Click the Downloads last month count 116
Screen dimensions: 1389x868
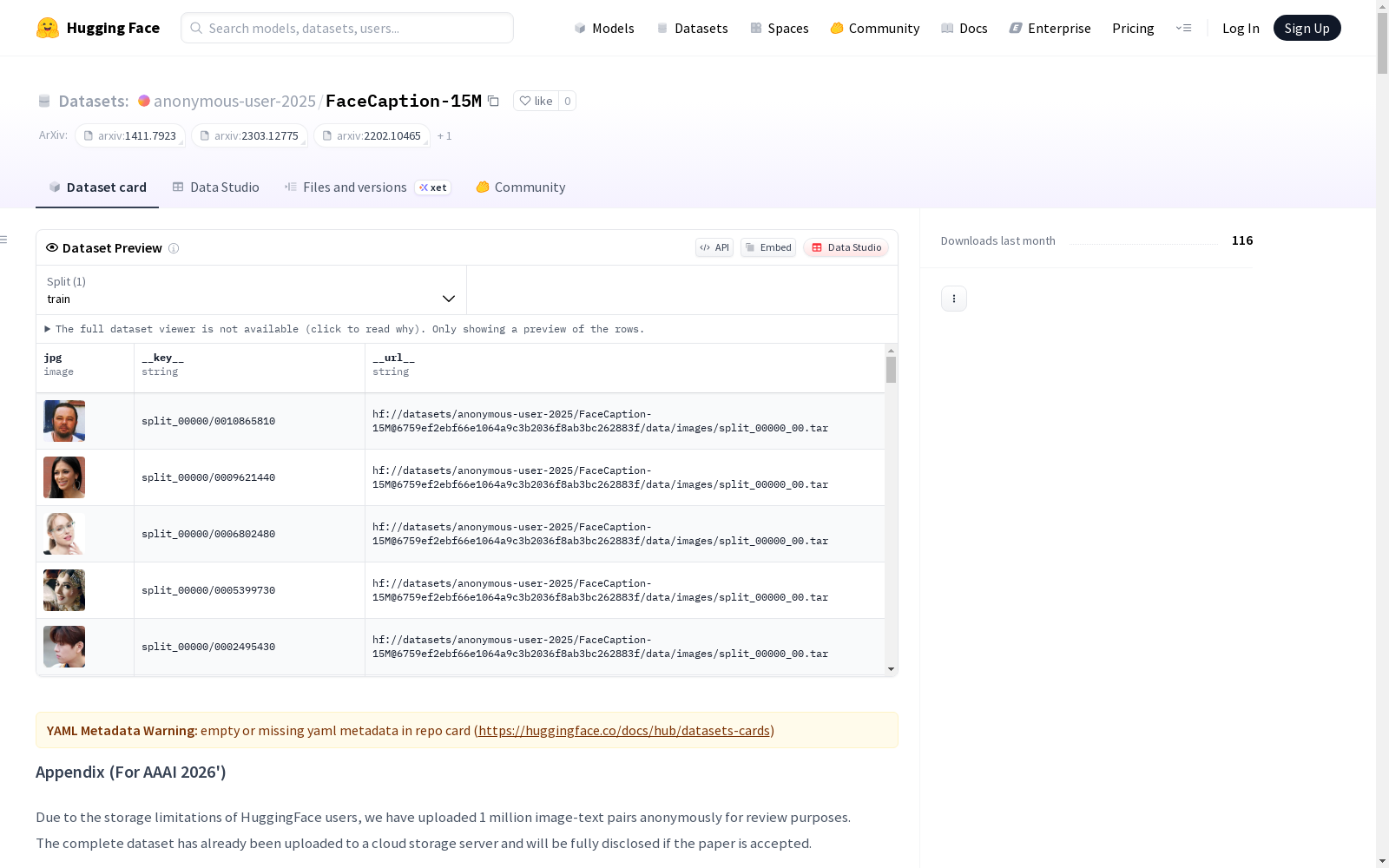click(1242, 240)
